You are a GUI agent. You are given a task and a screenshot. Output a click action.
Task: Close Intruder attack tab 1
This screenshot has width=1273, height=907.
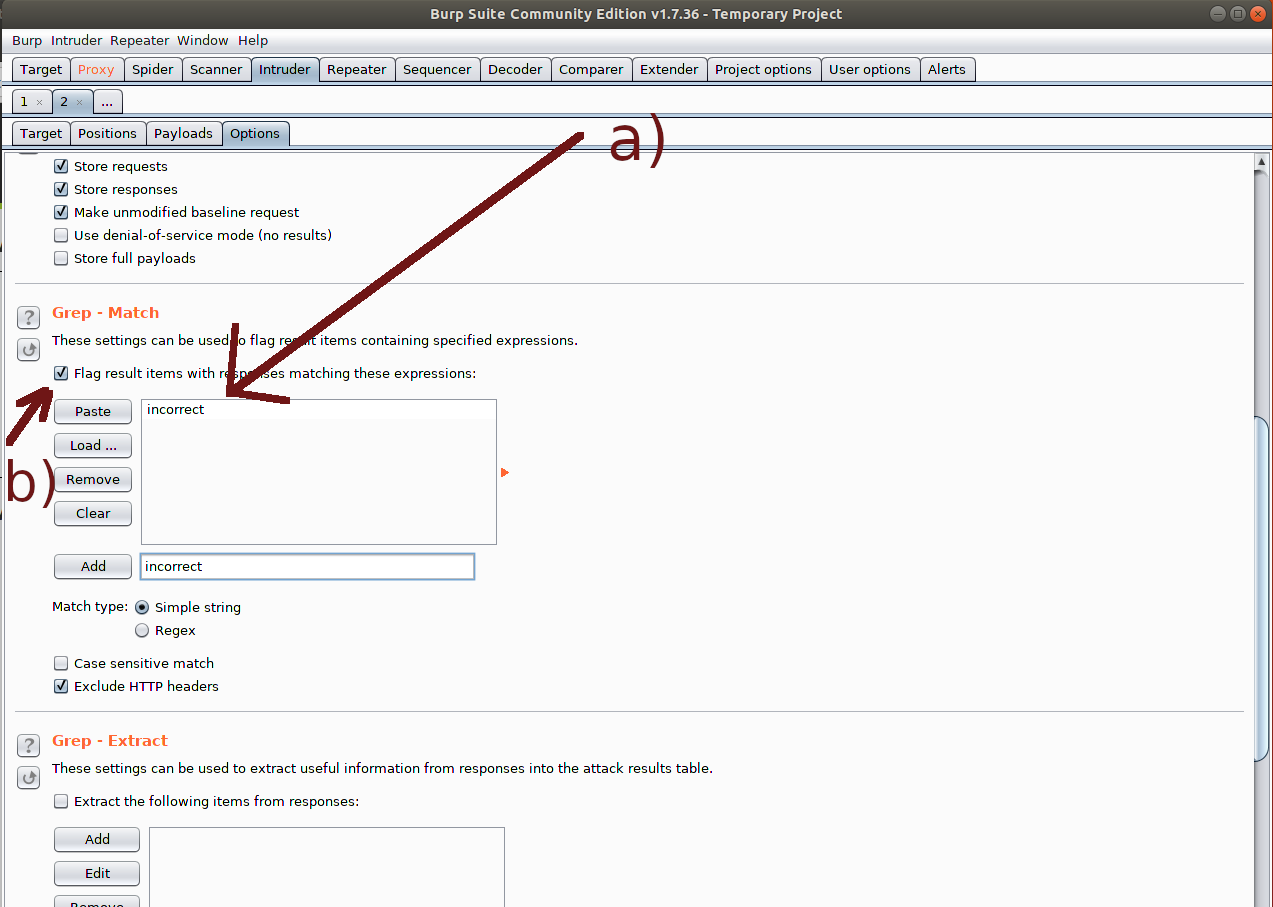[x=39, y=102]
